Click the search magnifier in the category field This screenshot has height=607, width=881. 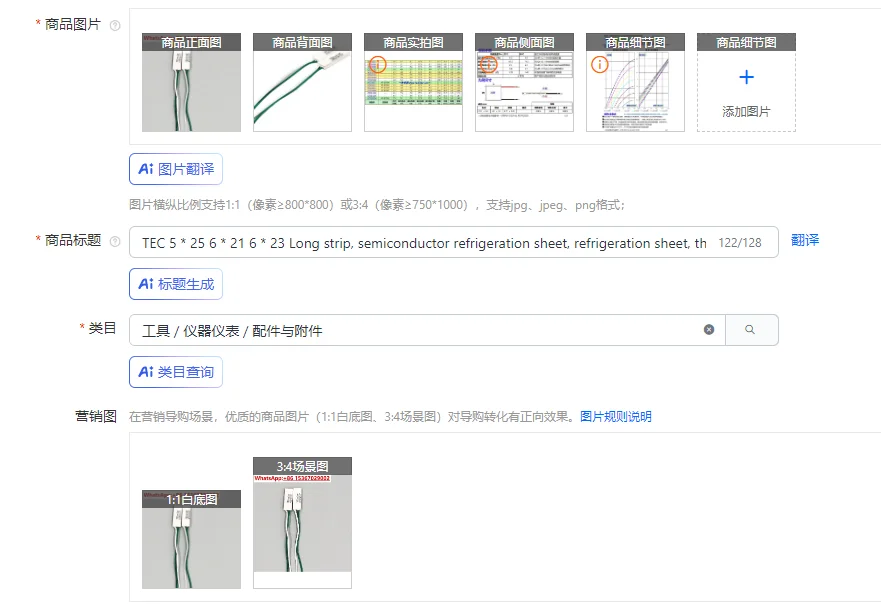click(x=752, y=329)
